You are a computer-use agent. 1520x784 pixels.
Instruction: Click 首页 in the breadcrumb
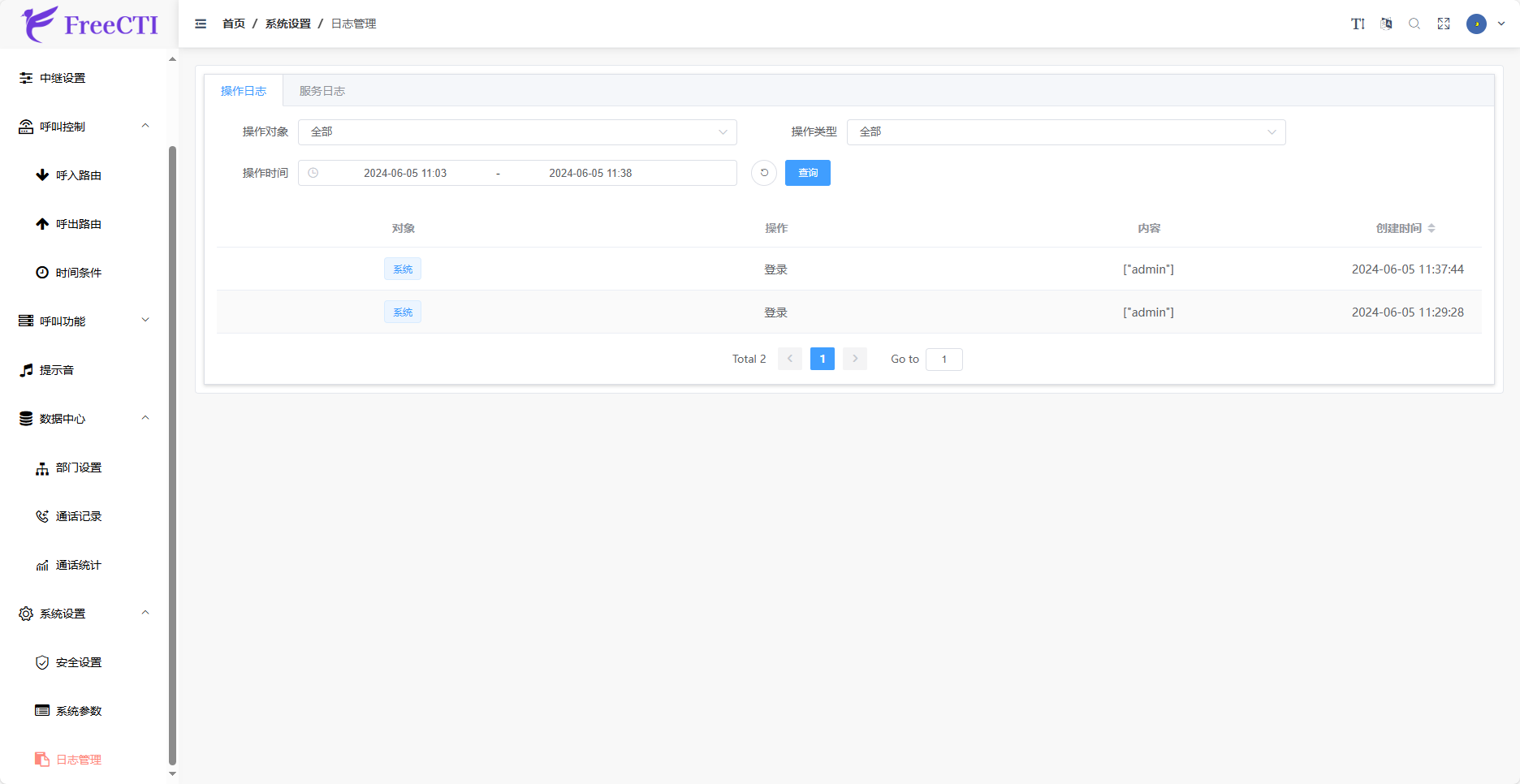[x=234, y=24]
